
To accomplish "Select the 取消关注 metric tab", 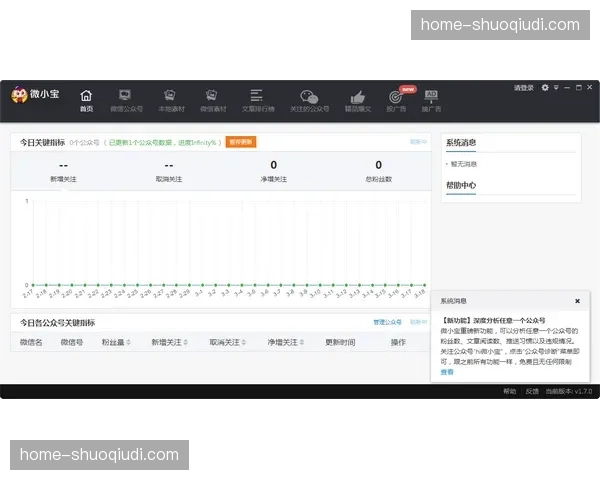I will tap(169, 171).
